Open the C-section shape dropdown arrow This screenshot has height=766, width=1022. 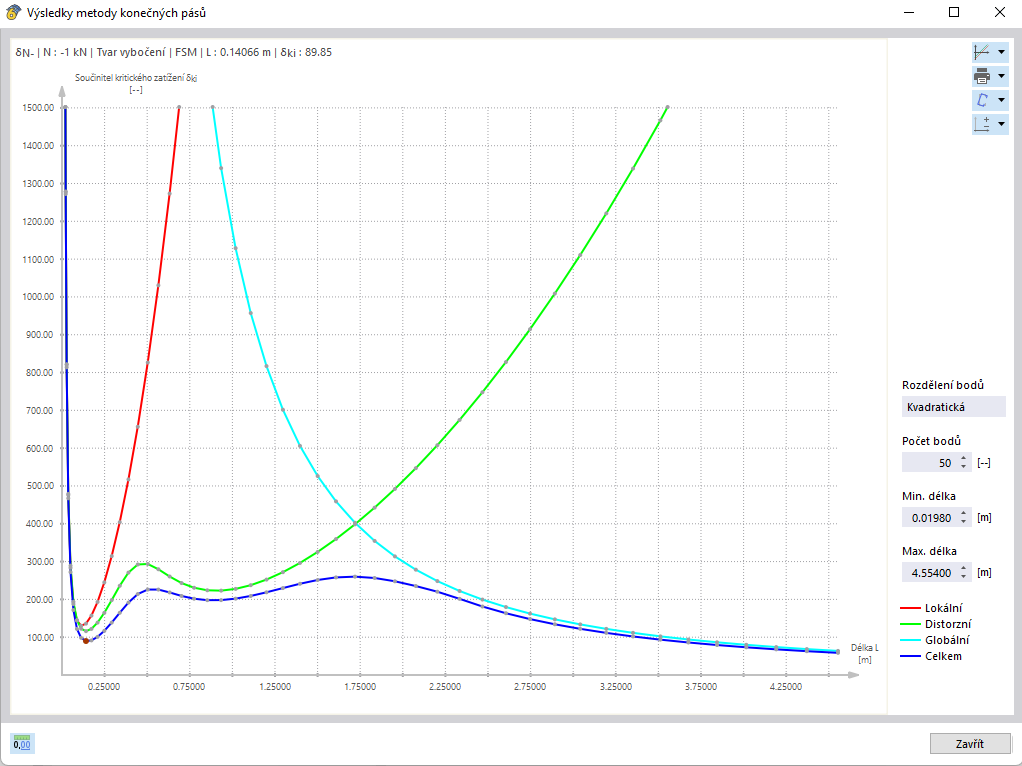[1001, 100]
